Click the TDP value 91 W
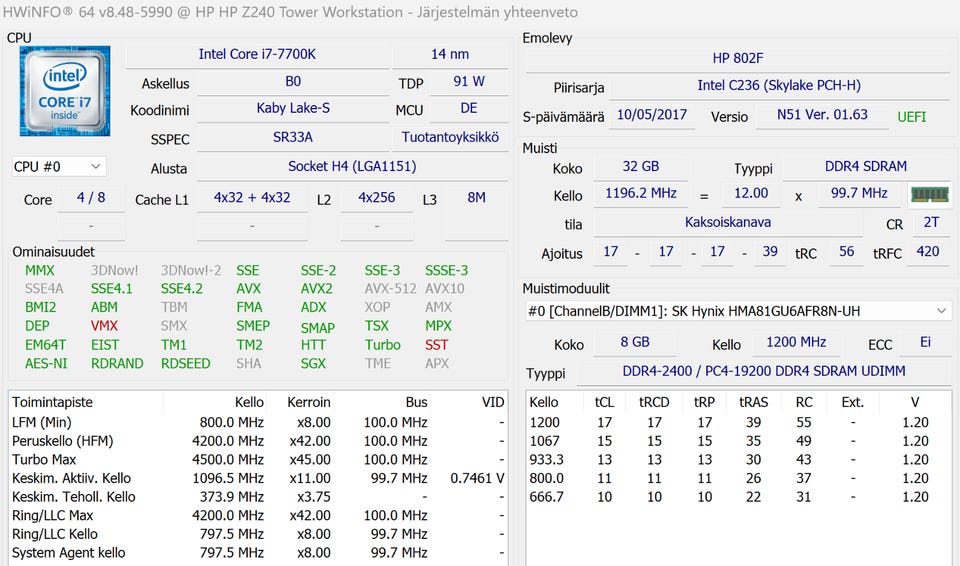960x566 pixels. click(469, 82)
